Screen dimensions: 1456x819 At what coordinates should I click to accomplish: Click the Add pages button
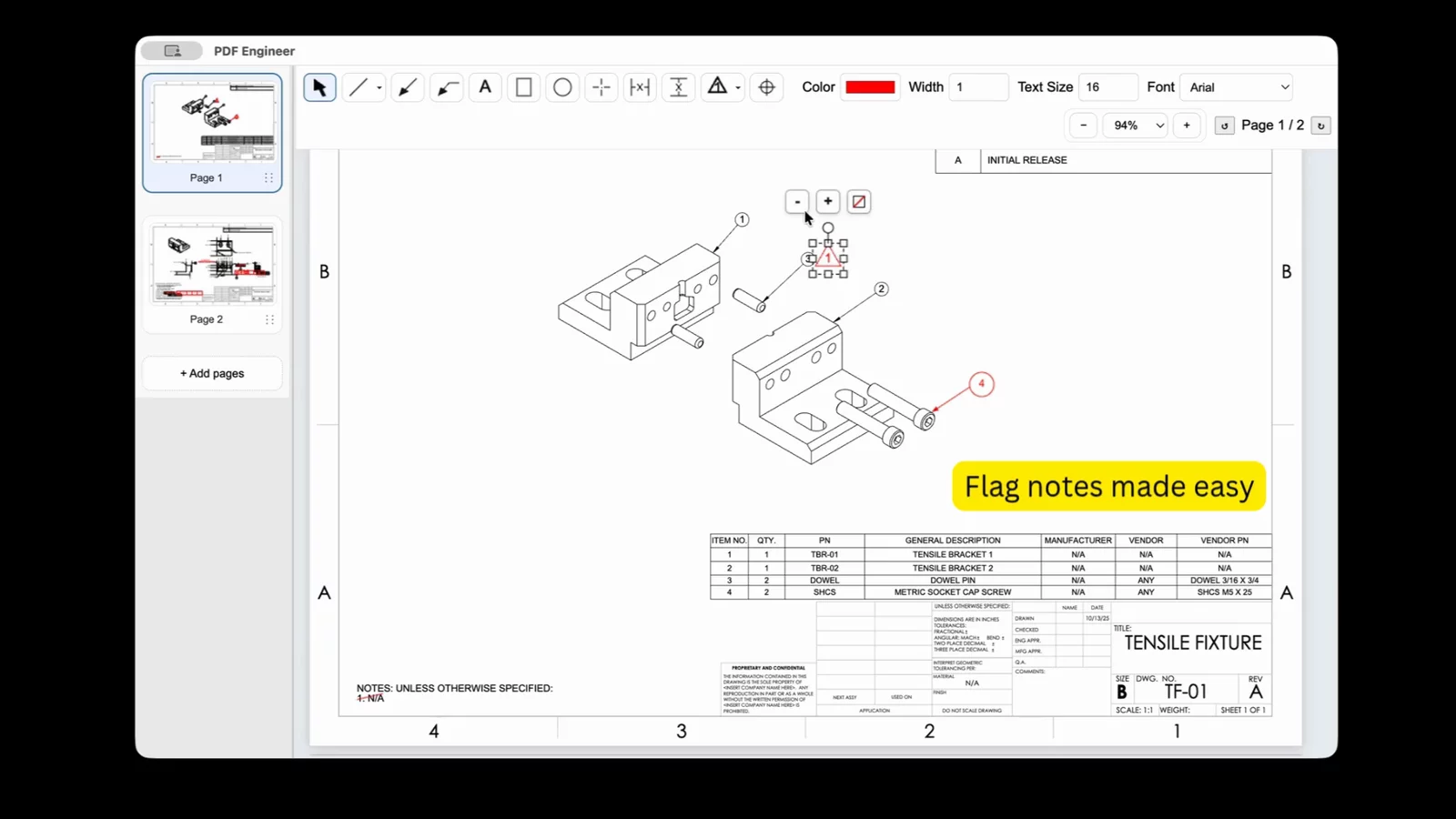click(x=212, y=373)
